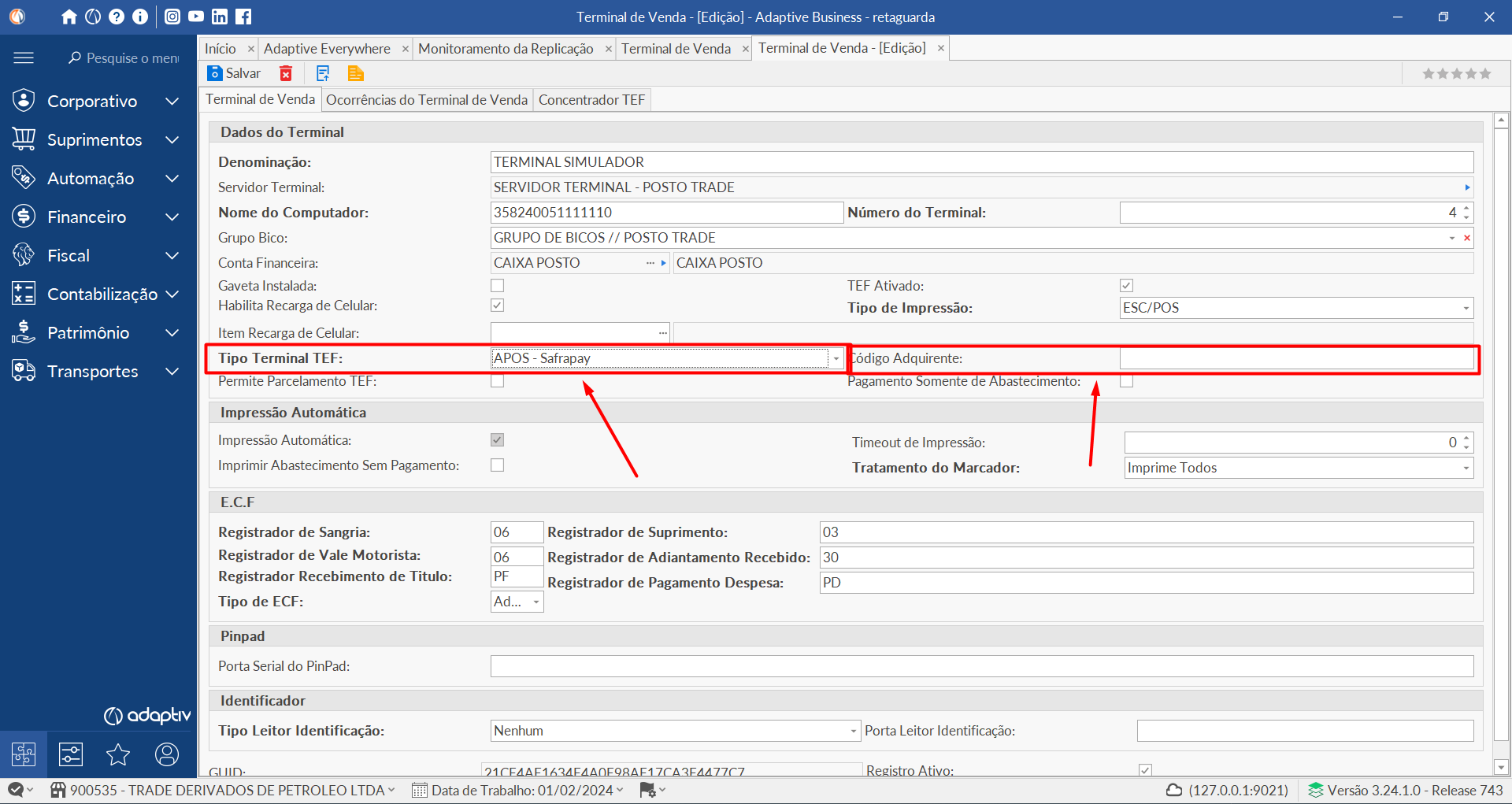
Task: Click the blue document export toolbar icon
Action: [322, 73]
